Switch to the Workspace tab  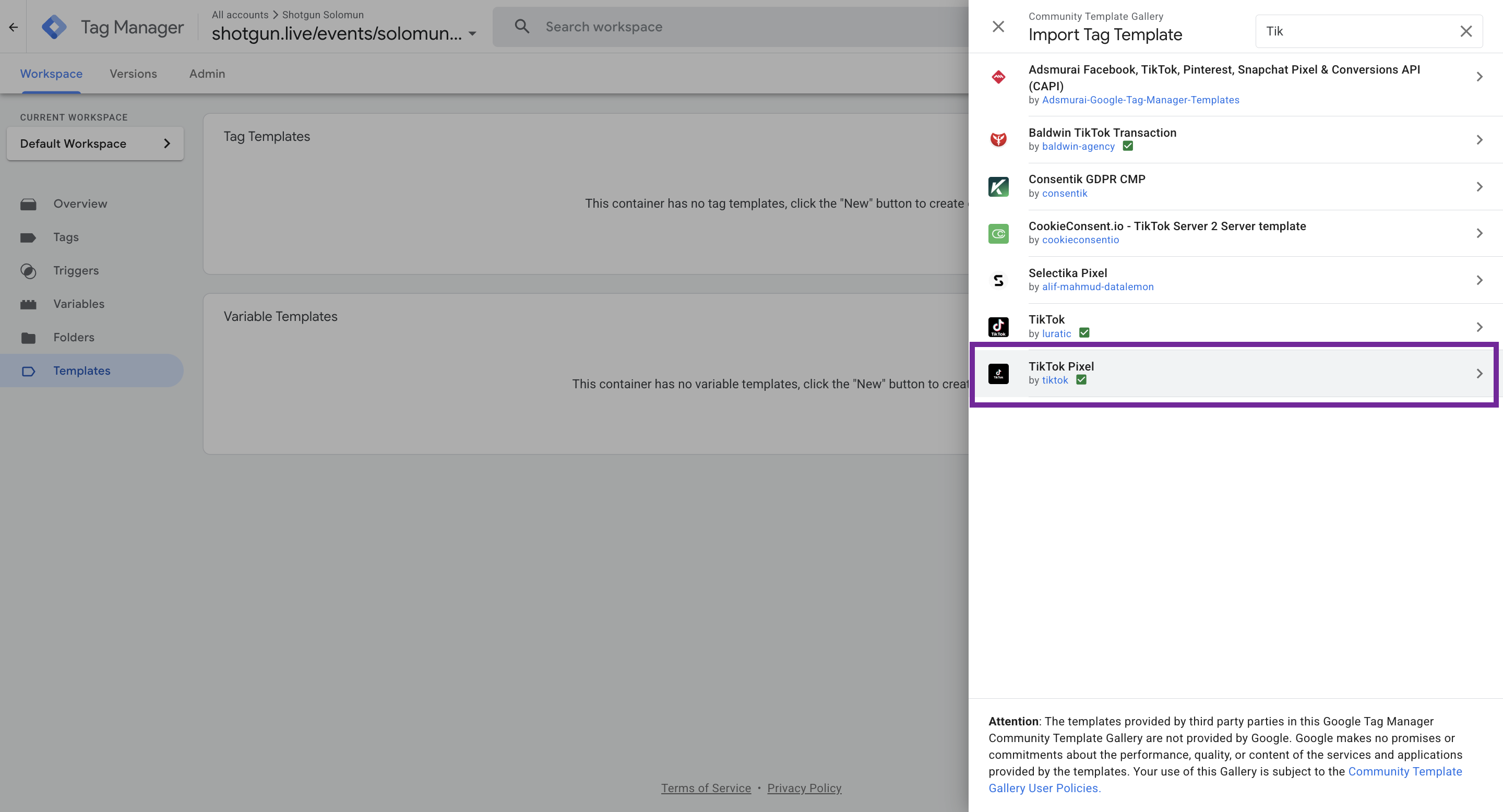(51, 74)
